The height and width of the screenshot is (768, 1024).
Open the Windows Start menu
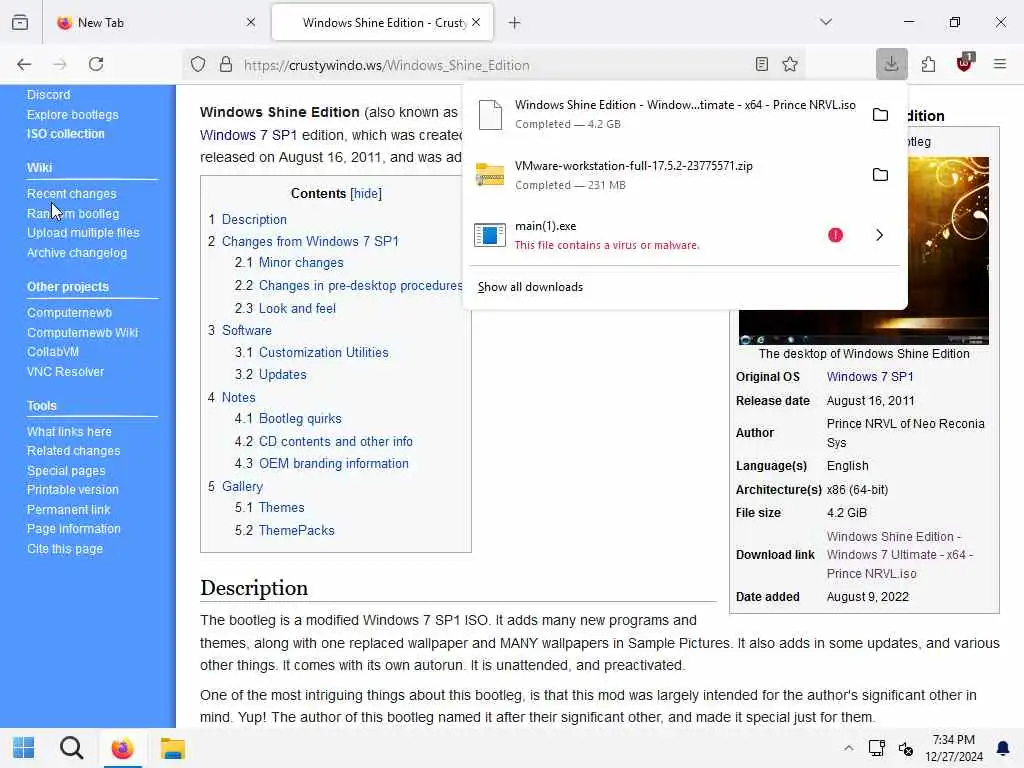(x=24, y=748)
